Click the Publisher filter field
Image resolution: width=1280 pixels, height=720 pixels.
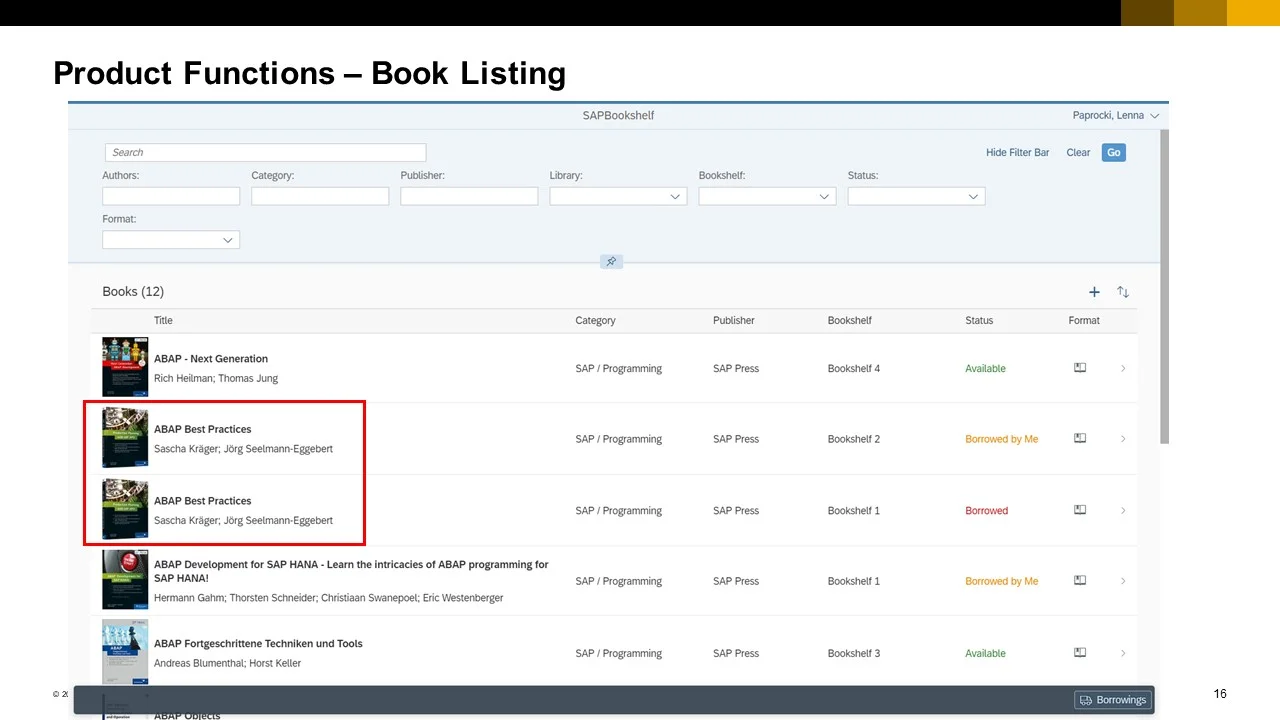click(x=469, y=197)
